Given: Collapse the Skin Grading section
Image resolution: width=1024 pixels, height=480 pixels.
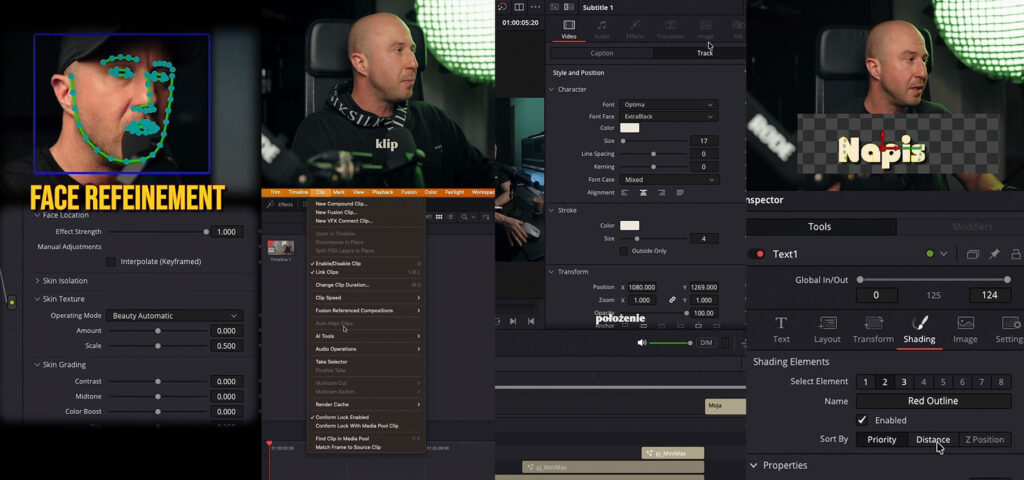Looking at the screenshot, I should tap(37, 365).
